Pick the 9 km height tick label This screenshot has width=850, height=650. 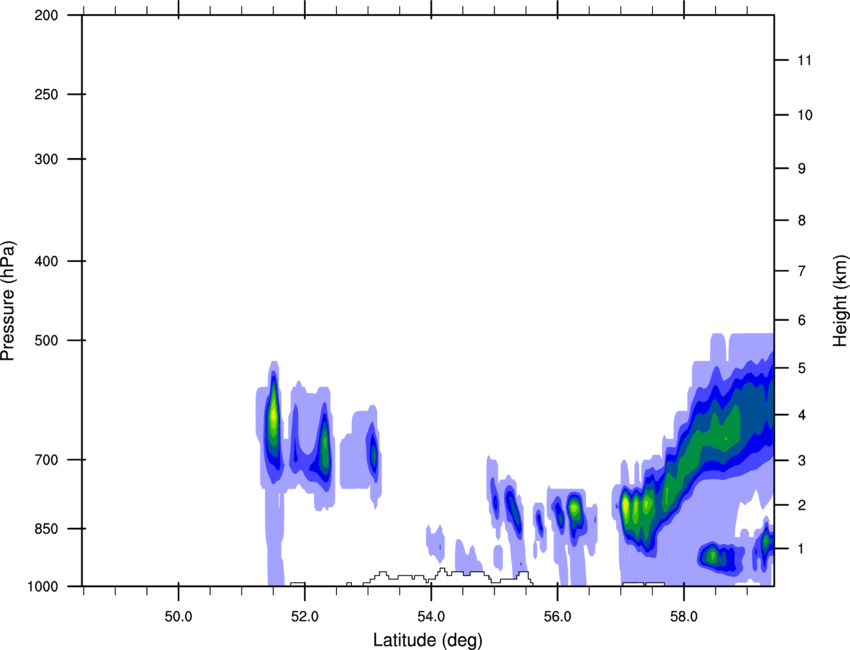802,169
